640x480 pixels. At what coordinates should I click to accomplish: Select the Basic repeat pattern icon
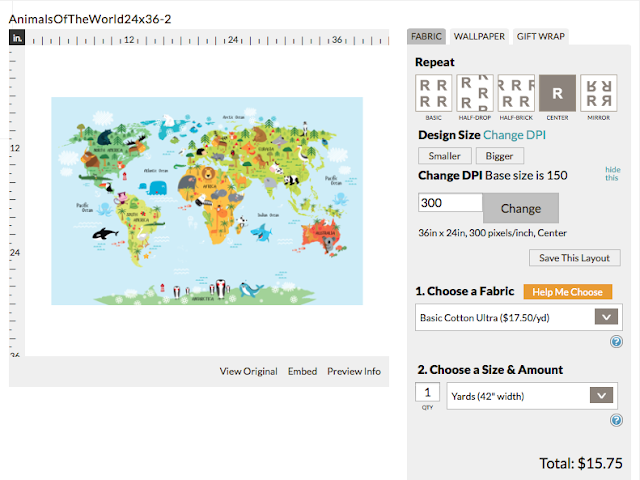433,93
